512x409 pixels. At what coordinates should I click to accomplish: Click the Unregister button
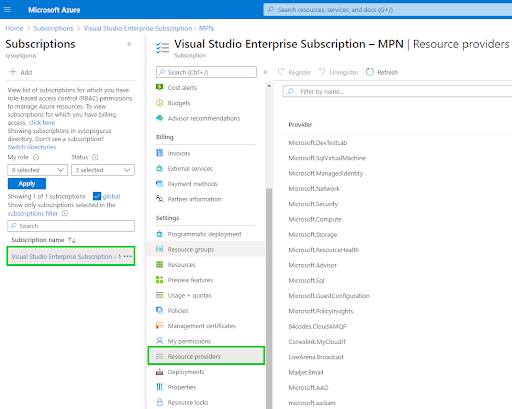click(339, 72)
